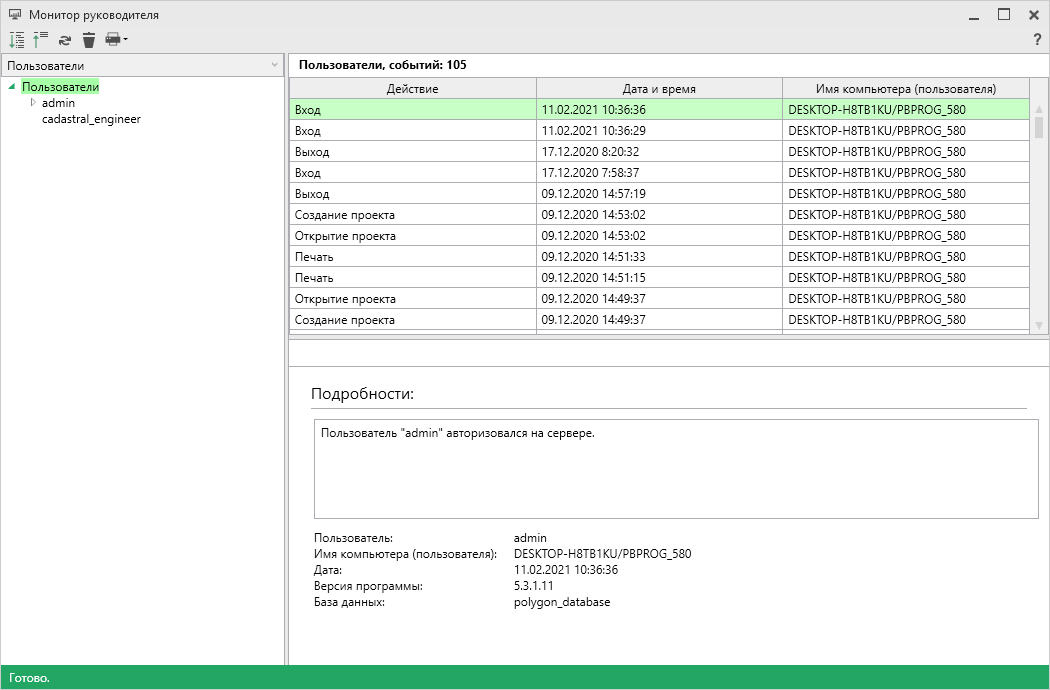
Task: Open the help question mark icon
Action: pos(1037,40)
